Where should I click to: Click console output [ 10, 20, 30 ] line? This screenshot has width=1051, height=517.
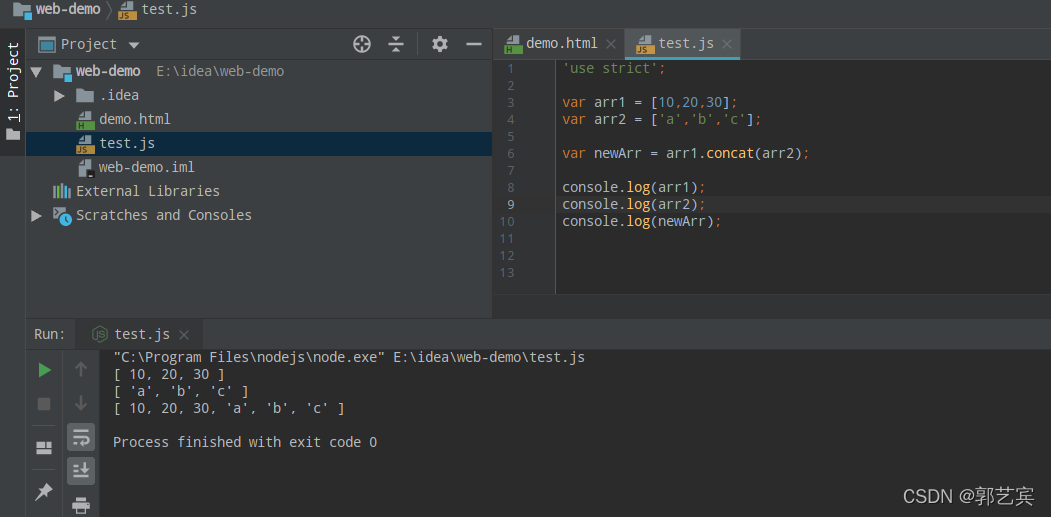[169, 374]
